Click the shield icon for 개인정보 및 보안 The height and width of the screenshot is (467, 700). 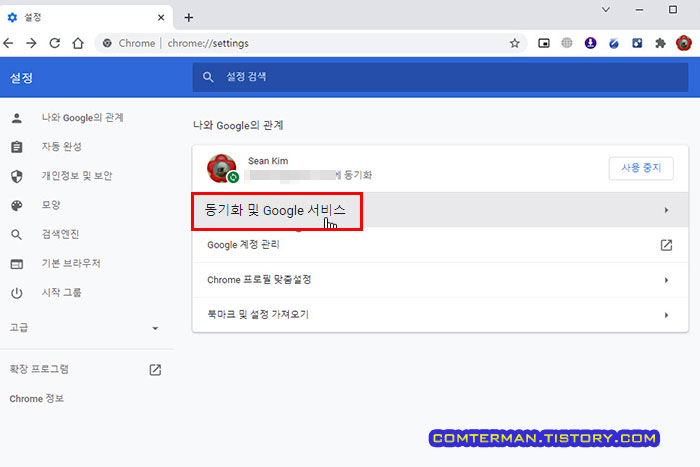click(17, 176)
